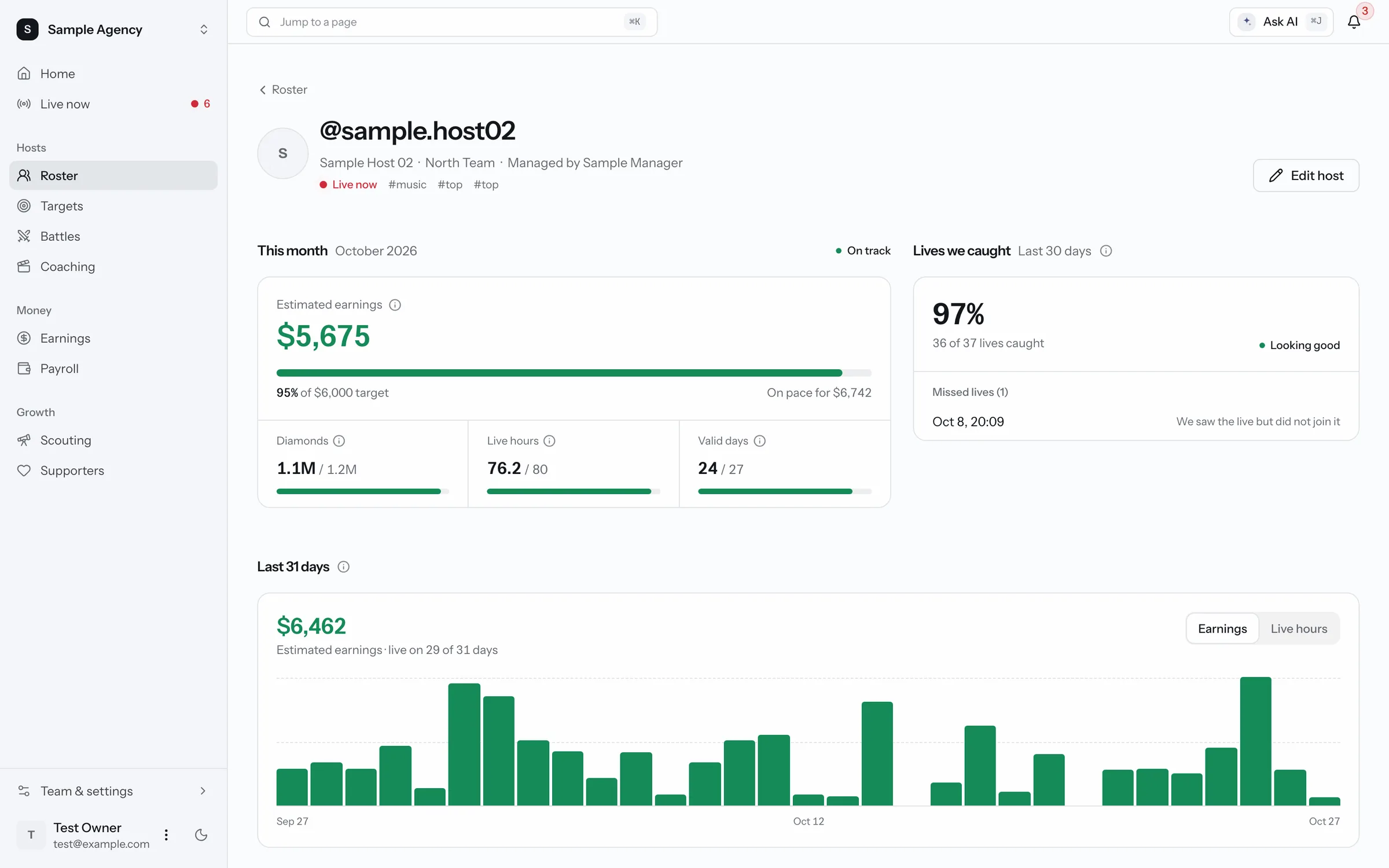The image size is (1389, 868).
Task: Show Valid days info icon
Action: click(760, 441)
